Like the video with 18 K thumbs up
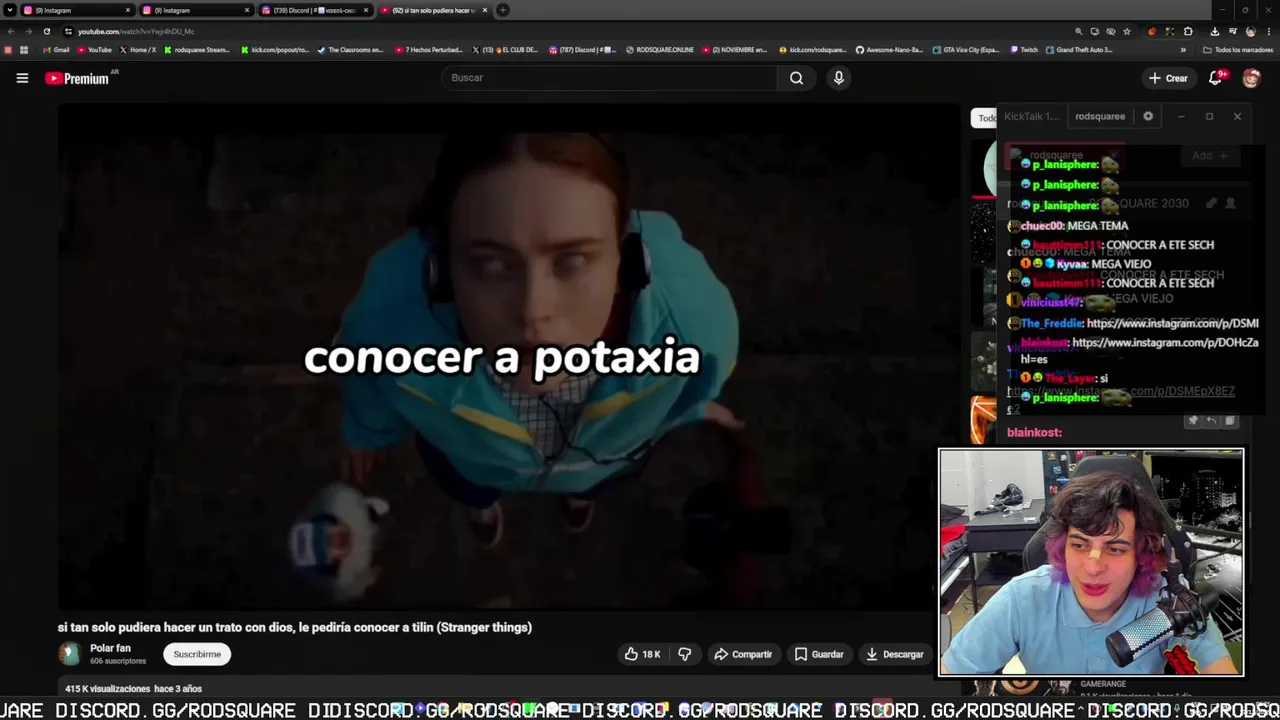The image size is (1280, 720). [x=642, y=654]
